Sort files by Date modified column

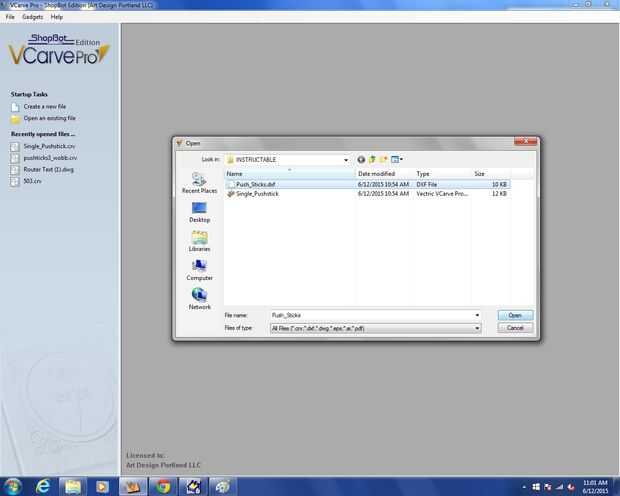pyautogui.click(x=384, y=174)
